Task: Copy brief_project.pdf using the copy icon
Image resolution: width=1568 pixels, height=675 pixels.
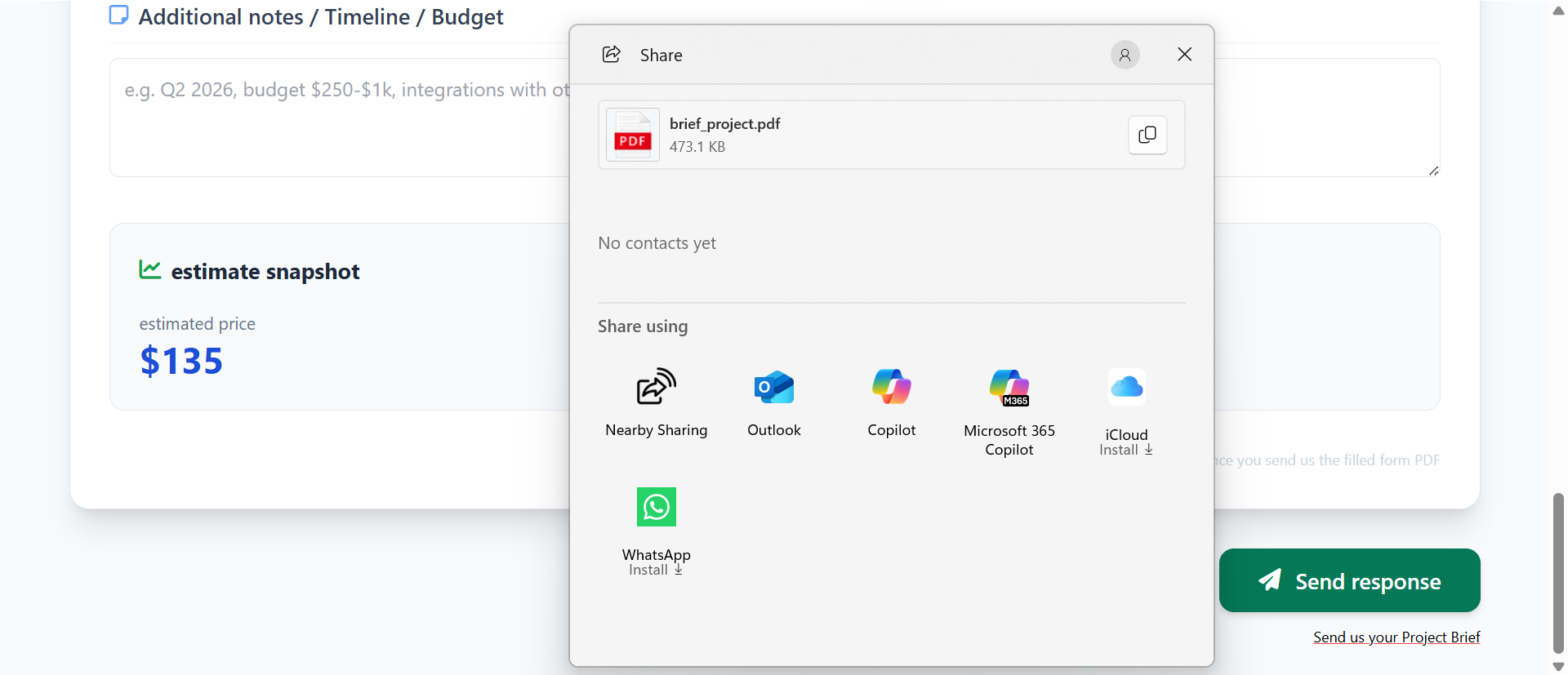Action: (1147, 135)
